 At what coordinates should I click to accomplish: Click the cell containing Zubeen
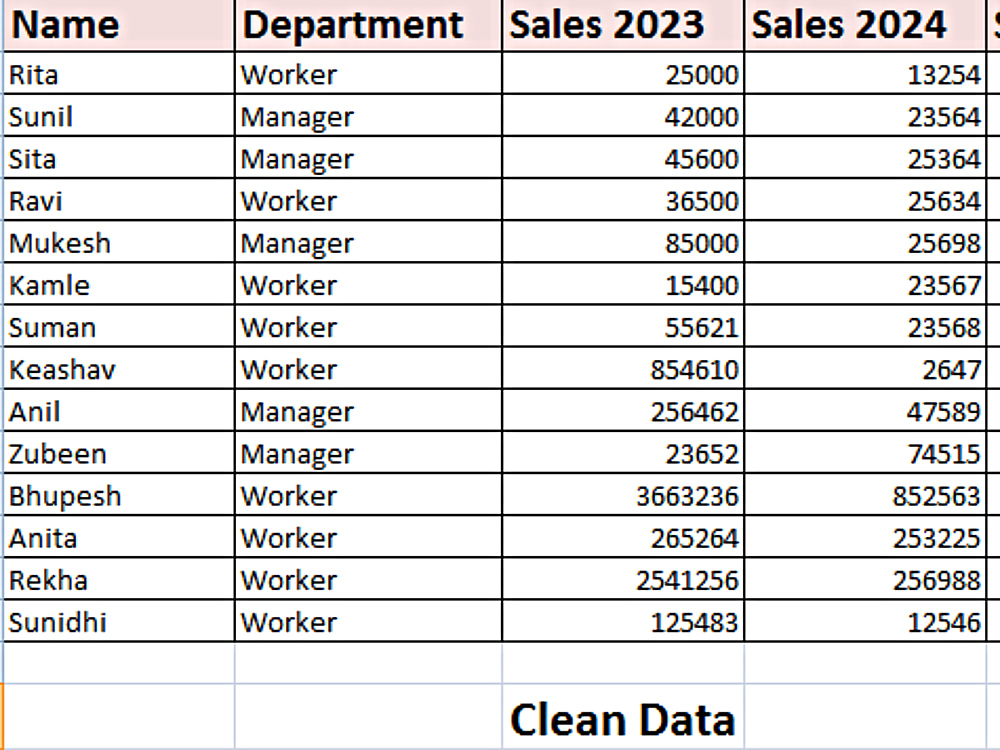tap(119, 452)
